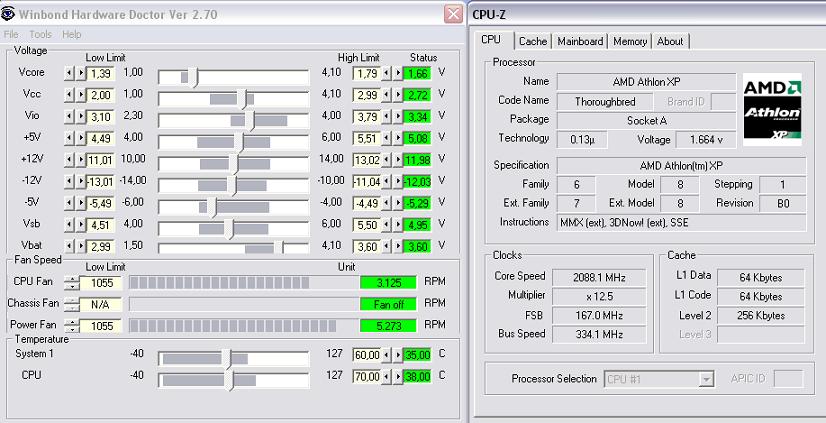Click the Level 2 cache value 256 Kbytes

[x=761, y=316]
